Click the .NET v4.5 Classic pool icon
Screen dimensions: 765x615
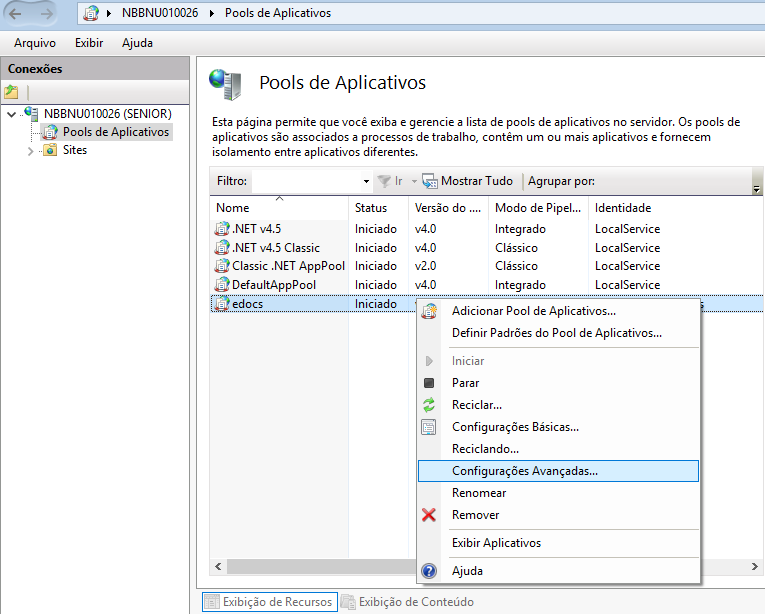[x=222, y=247]
